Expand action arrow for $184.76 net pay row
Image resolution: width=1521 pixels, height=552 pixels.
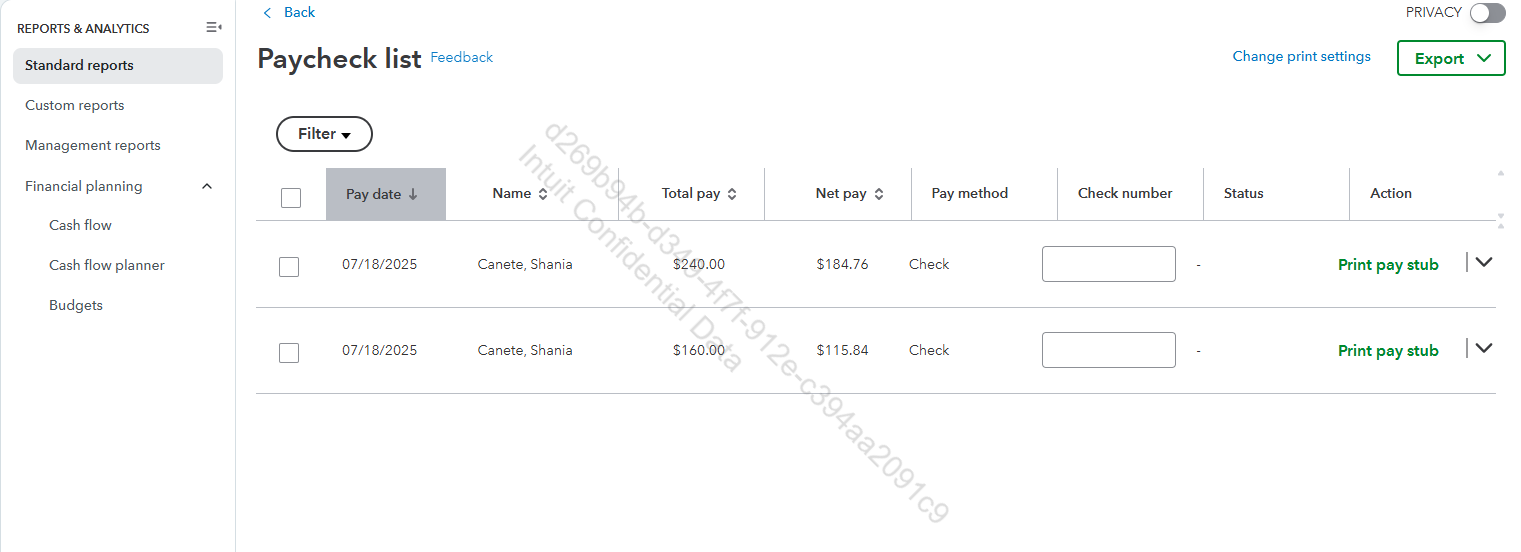1484,262
